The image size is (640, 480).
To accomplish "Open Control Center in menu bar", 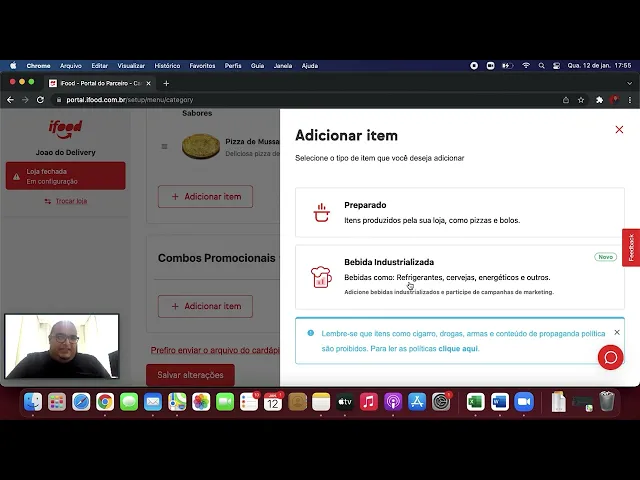I will (556, 66).
